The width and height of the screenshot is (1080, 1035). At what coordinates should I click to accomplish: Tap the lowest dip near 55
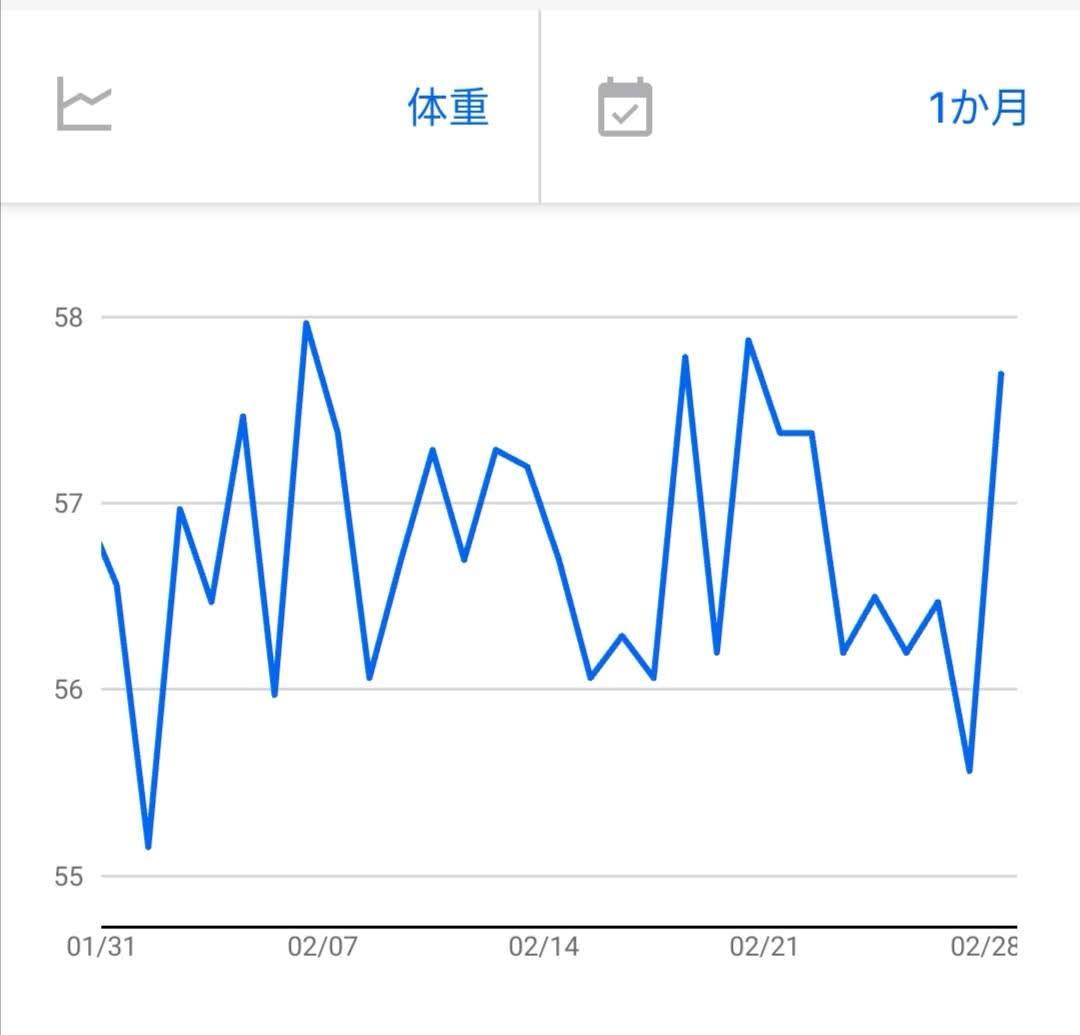(148, 846)
